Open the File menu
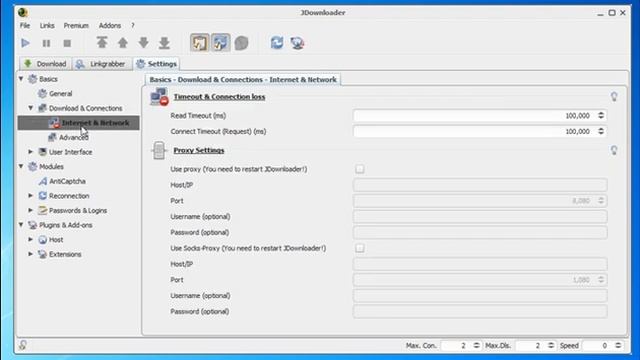Viewport: 640px width, 360px height. pyautogui.click(x=25, y=25)
